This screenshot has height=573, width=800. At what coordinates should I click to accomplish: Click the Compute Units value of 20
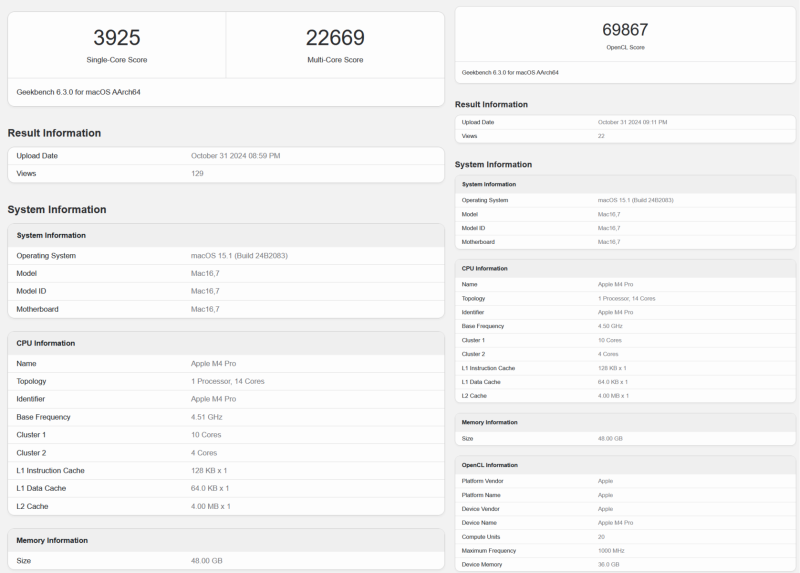click(x=602, y=537)
